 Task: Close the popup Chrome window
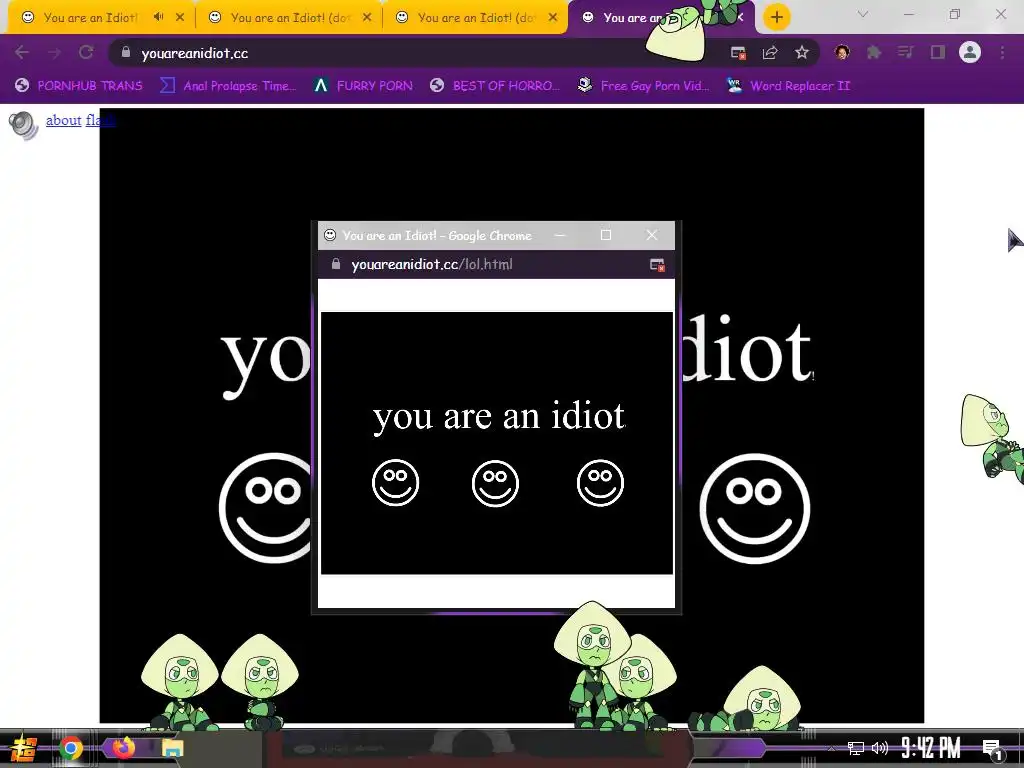point(652,235)
